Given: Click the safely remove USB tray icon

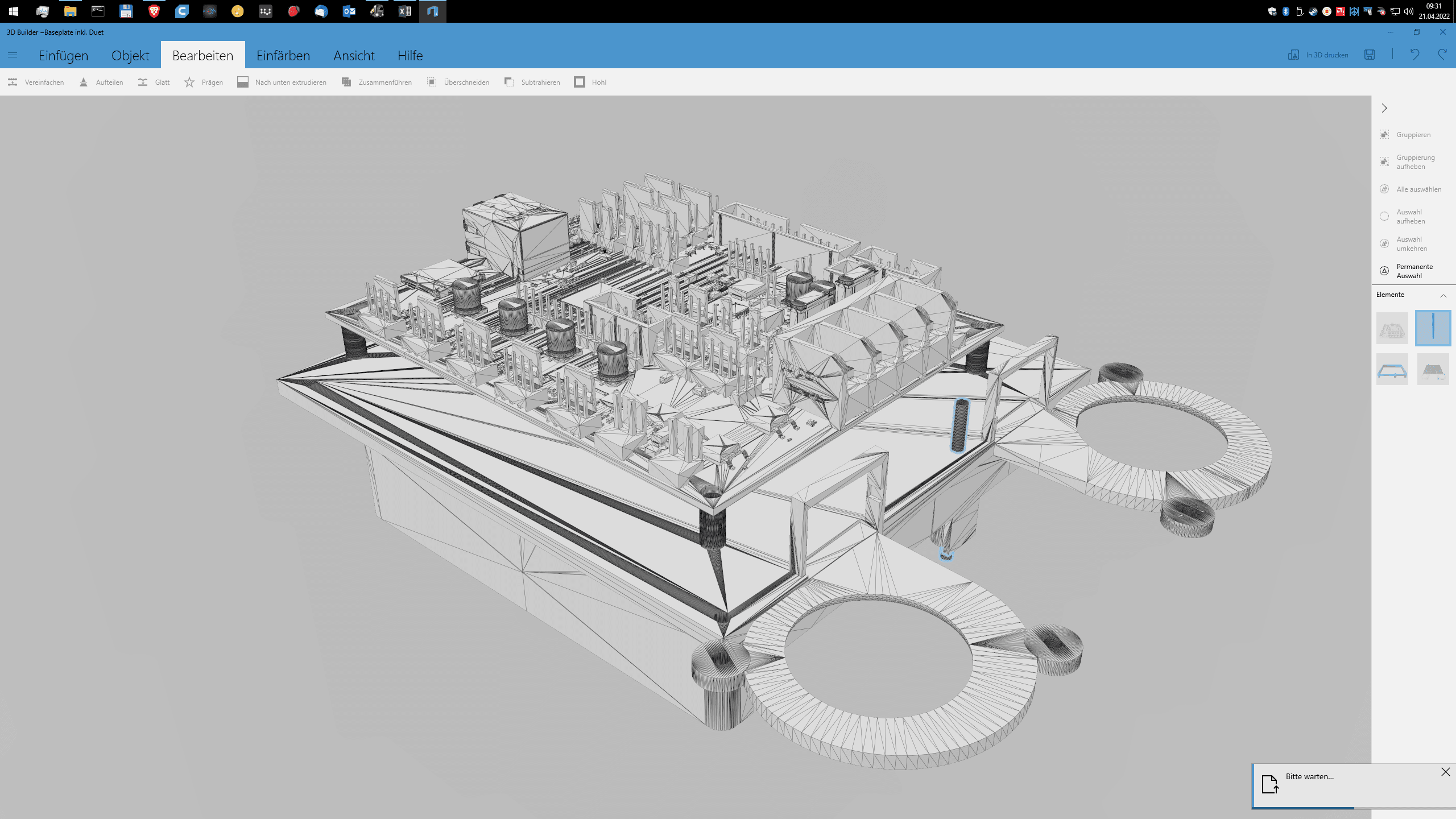Looking at the screenshot, I should [x=1300, y=11].
